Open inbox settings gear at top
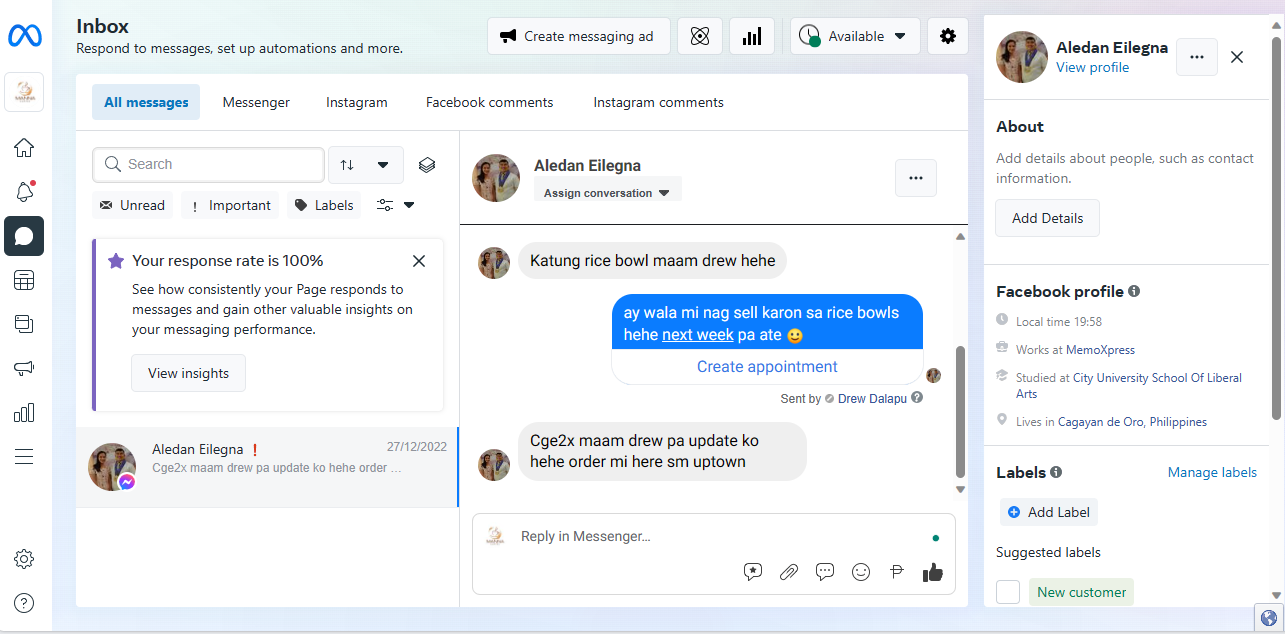Image resolution: width=1285 pixels, height=634 pixels. click(x=948, y=36)
